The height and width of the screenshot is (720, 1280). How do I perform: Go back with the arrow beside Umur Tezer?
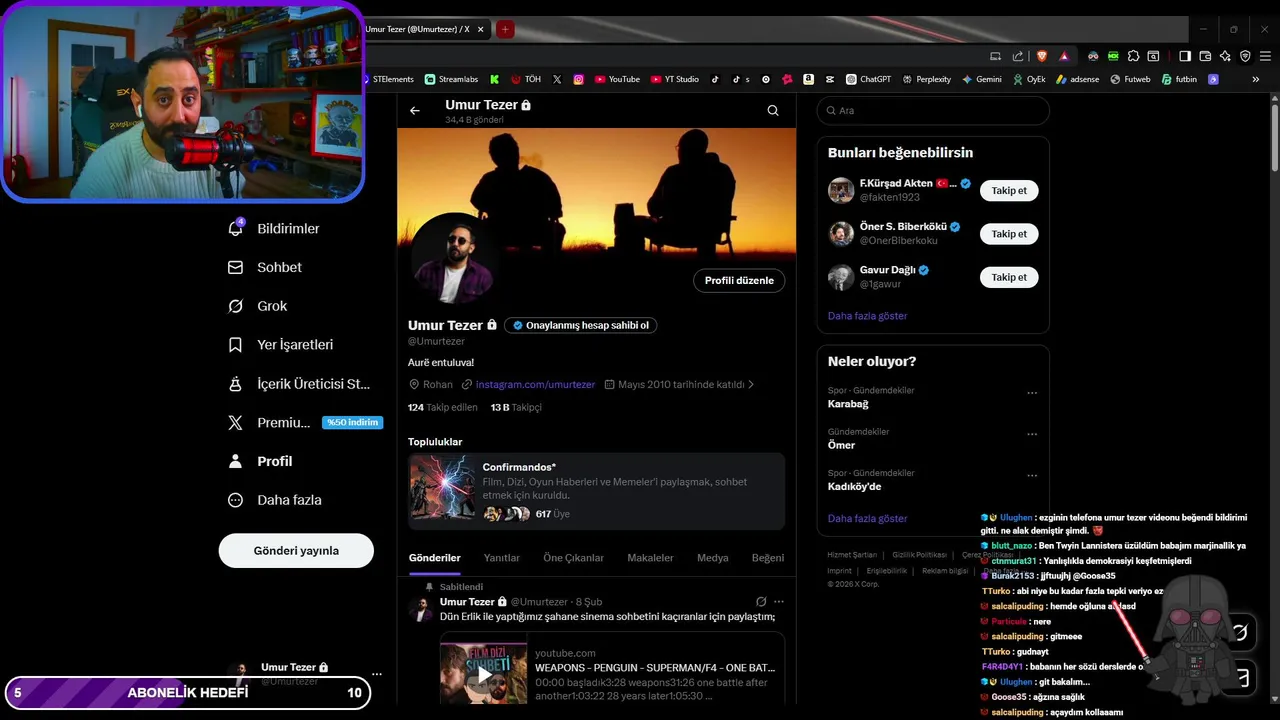(x=415, y=111)
